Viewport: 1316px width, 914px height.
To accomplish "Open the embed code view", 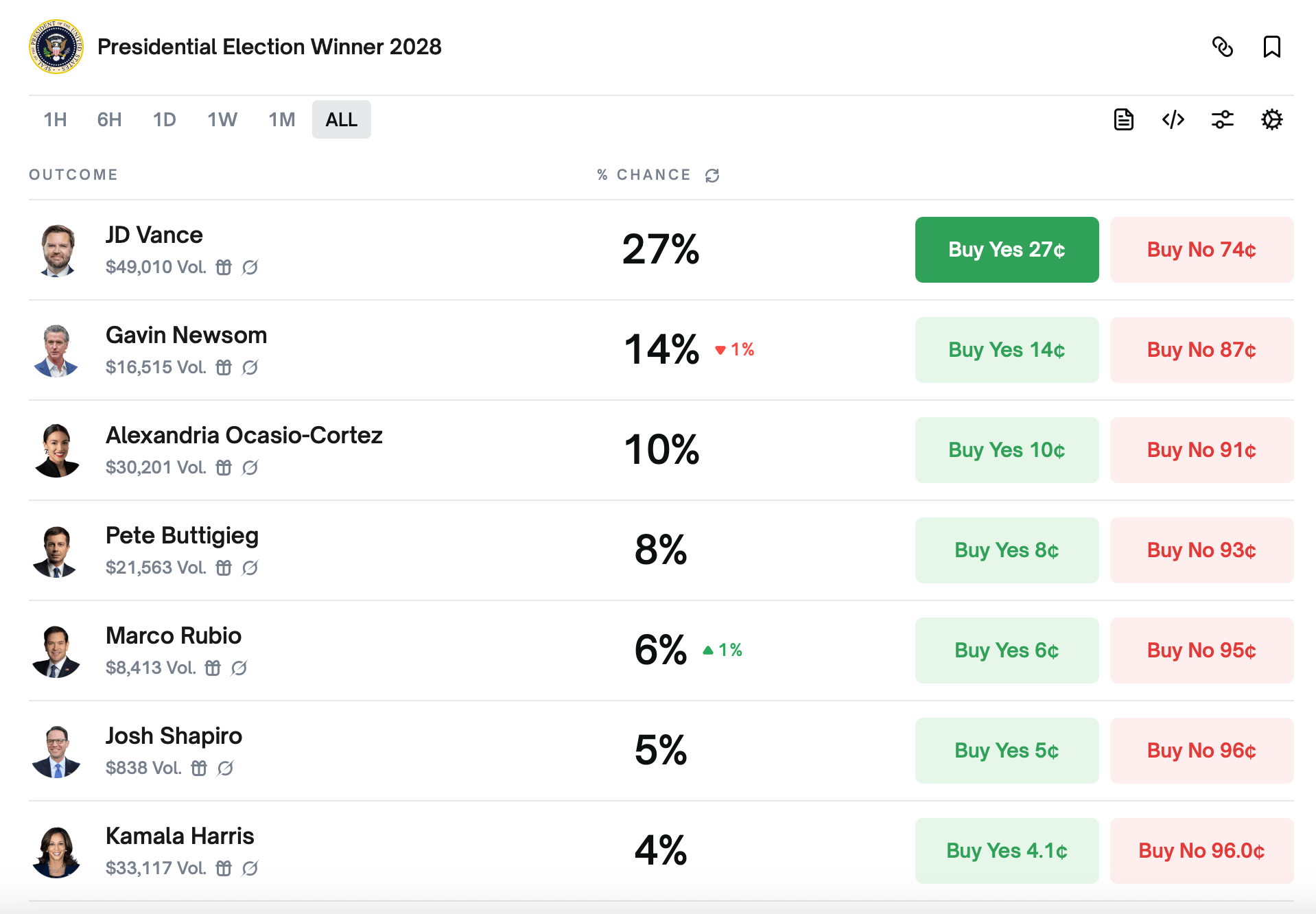I will [1173, 119].
